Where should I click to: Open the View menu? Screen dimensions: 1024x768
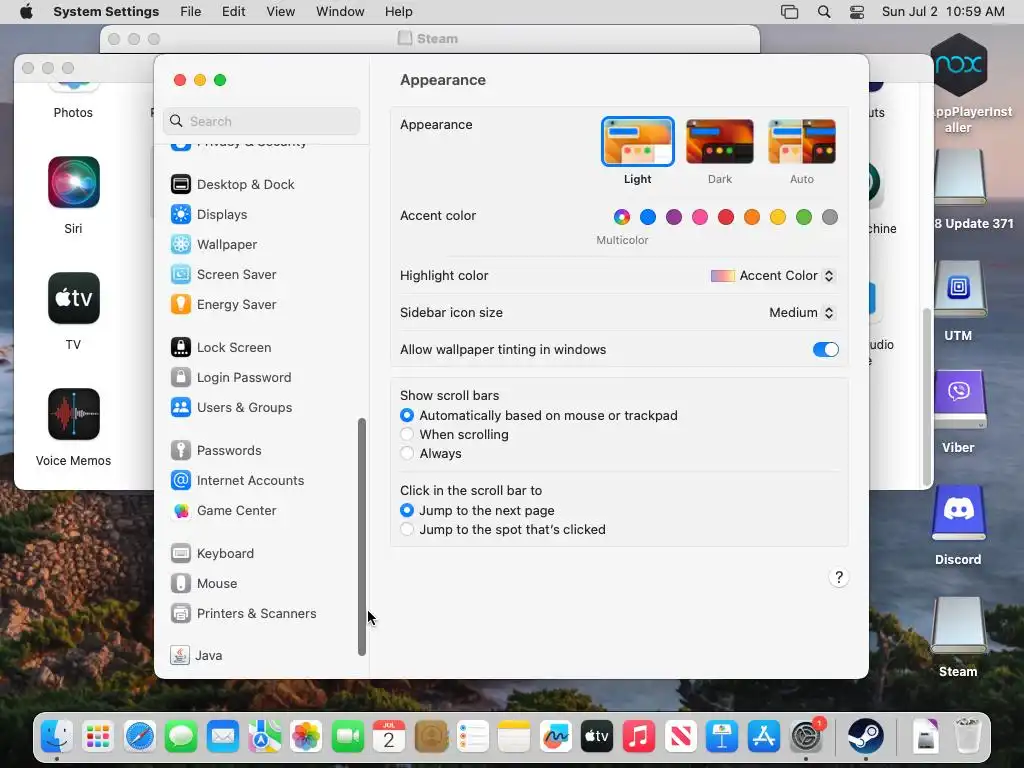(x=280, y=12)
